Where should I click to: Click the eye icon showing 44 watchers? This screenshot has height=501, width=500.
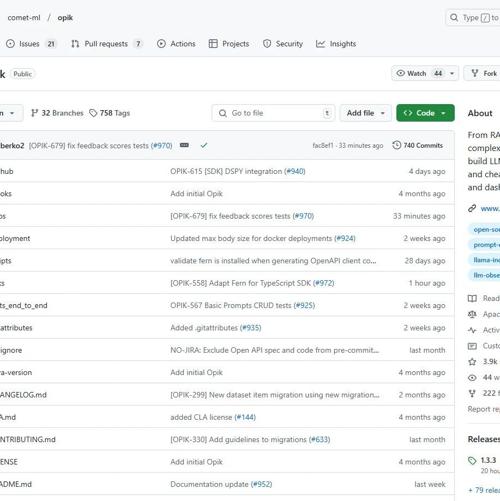click(472, 378)
